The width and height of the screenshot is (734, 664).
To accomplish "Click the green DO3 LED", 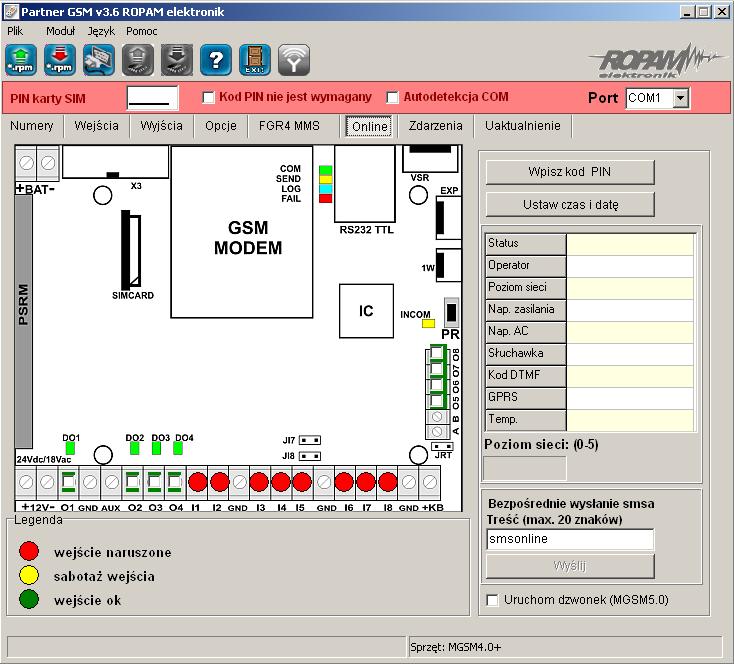I will (156, 448).
